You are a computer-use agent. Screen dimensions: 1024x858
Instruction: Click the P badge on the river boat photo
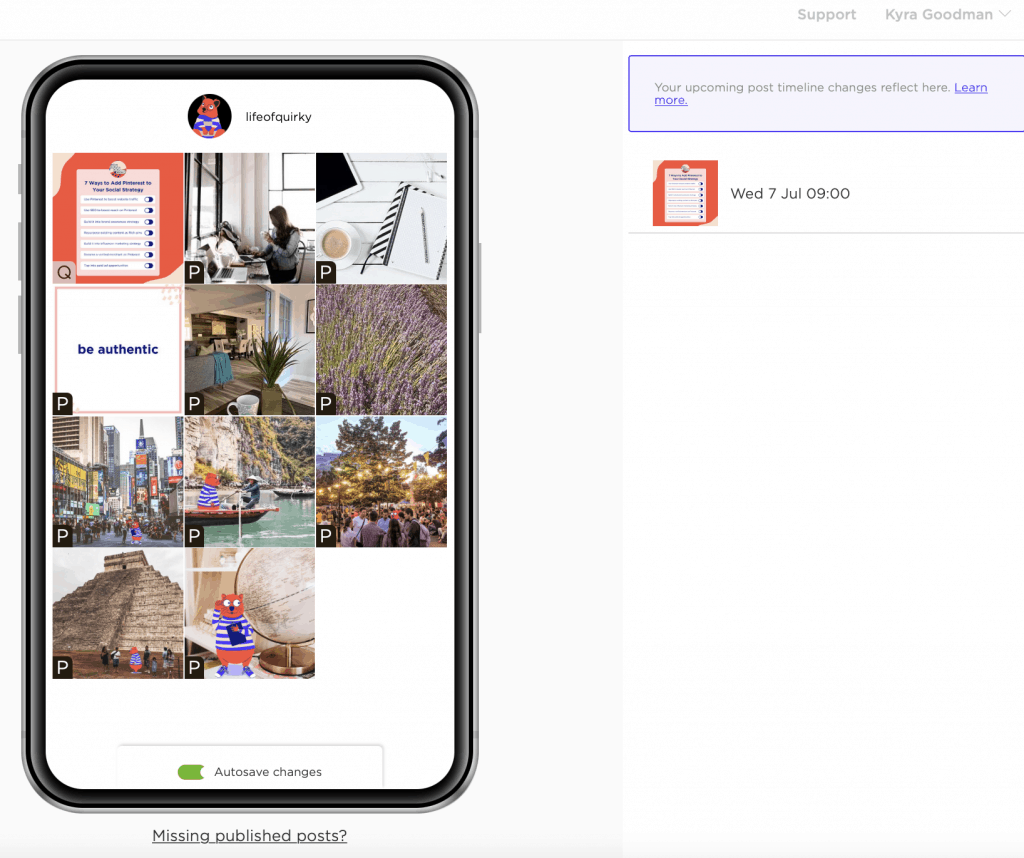tap(194, 536)
